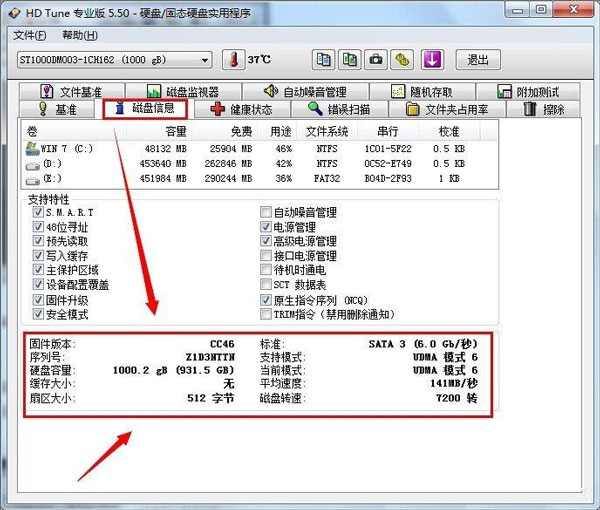Click the standard value SATA 3 (6.0 Gb/秒)

click(x=423, y=344)
